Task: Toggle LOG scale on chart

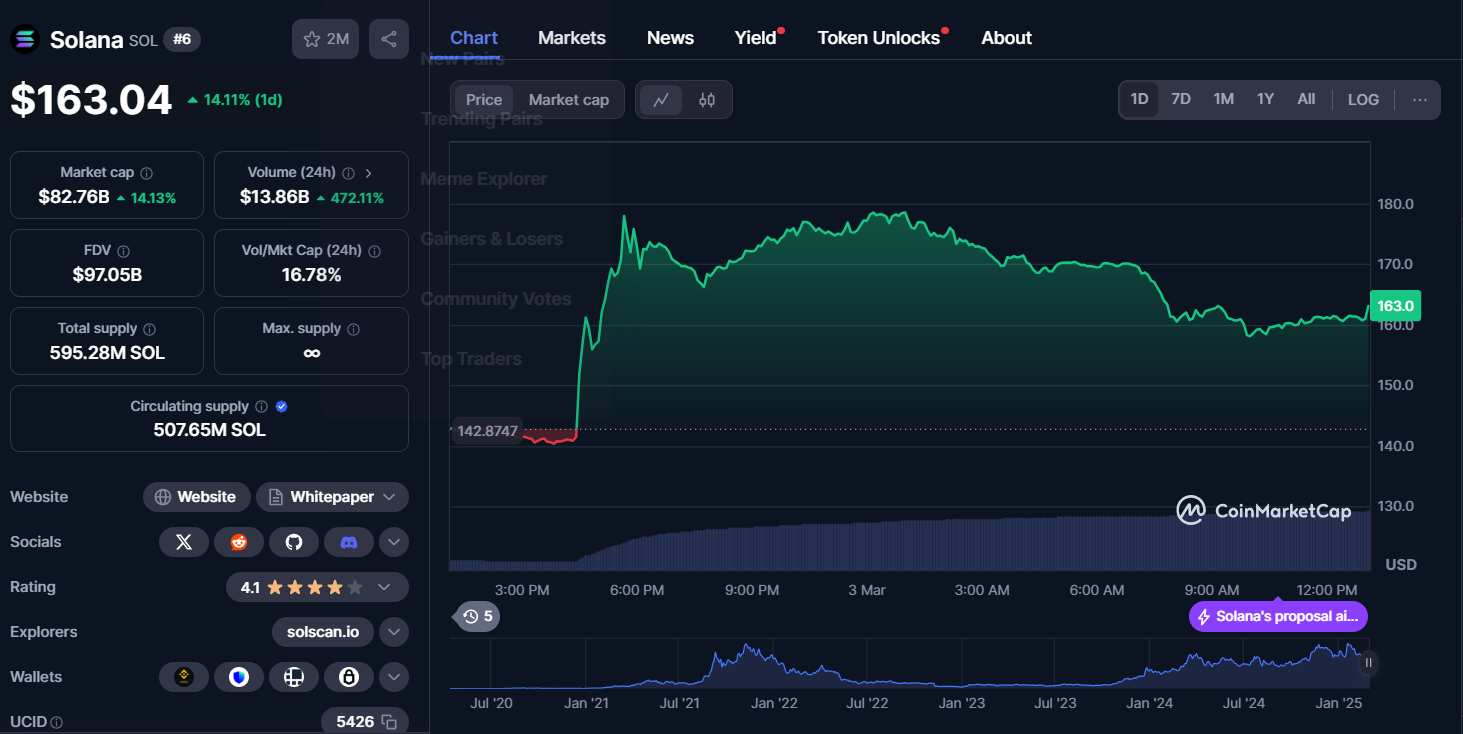Action: tap(1363, 100)
